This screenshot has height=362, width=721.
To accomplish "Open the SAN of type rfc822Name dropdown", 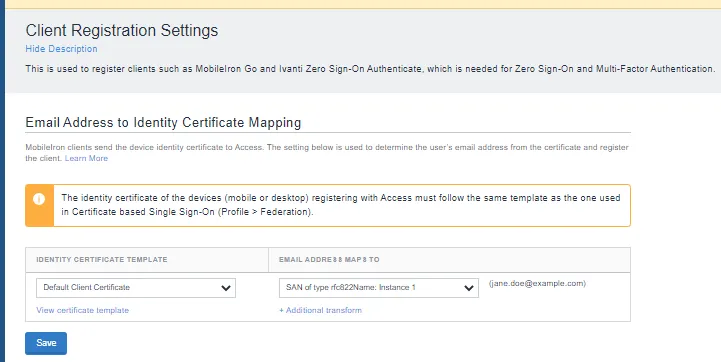I will pos(378,287).
